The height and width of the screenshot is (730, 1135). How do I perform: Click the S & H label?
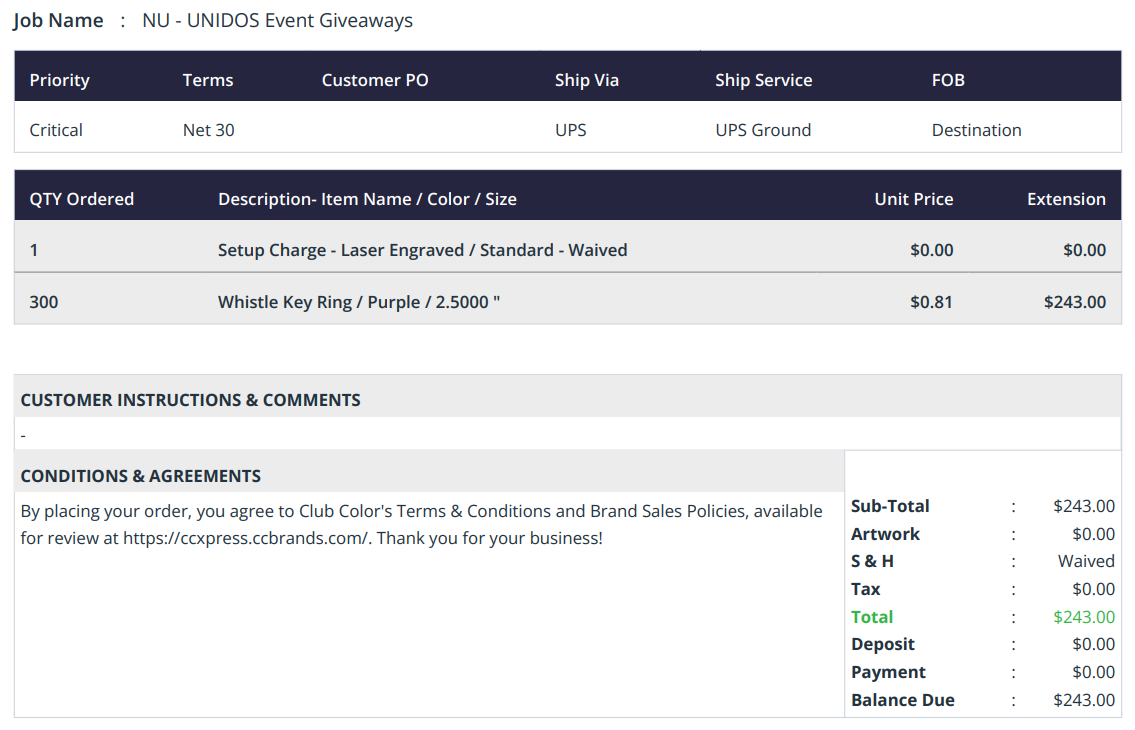[x=872, y=561]
